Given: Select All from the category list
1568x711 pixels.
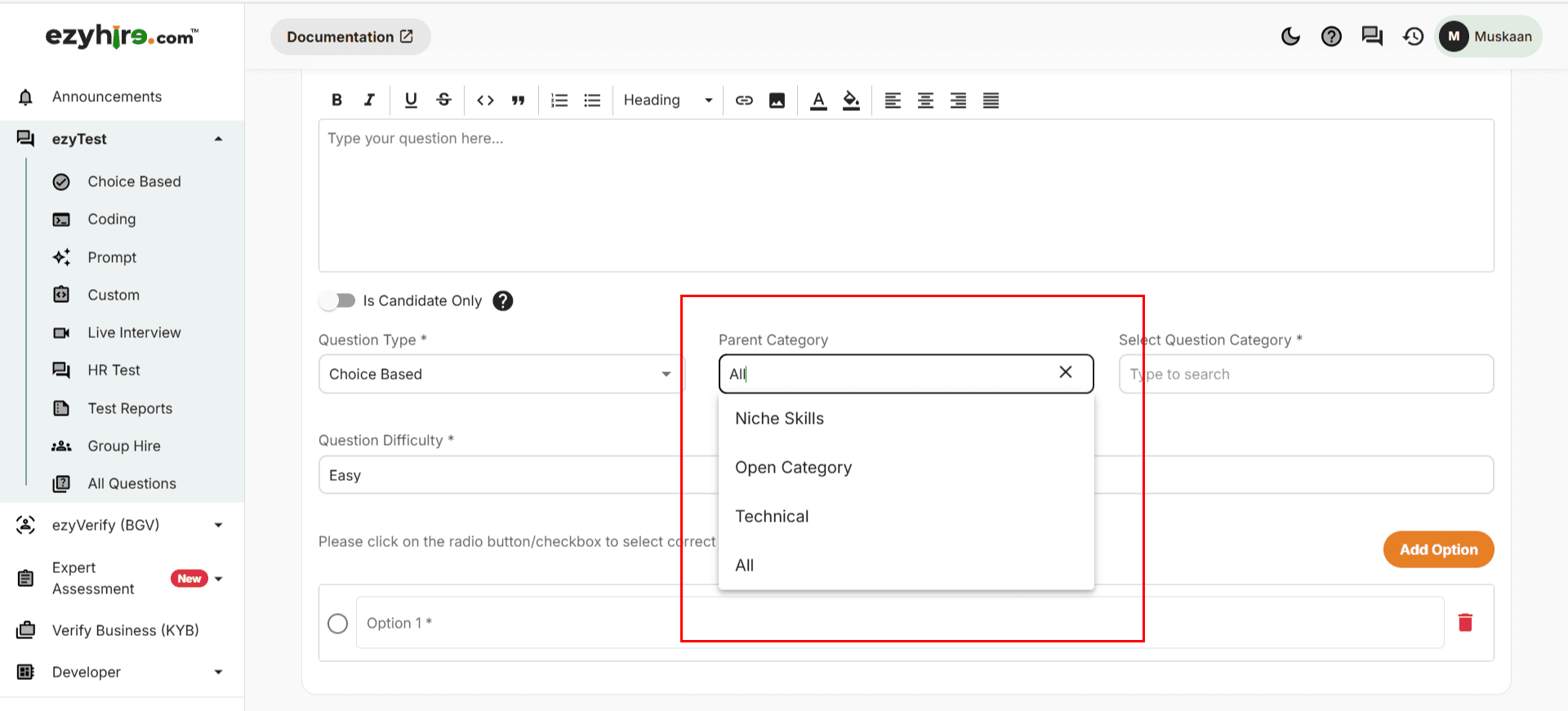Looking at the screenshot, I should coord(906,565).
